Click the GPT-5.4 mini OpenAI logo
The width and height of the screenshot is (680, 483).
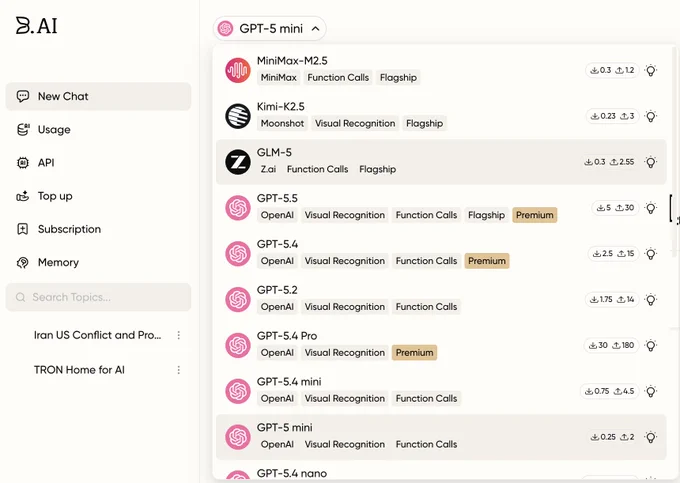click(x=238, y=391)
